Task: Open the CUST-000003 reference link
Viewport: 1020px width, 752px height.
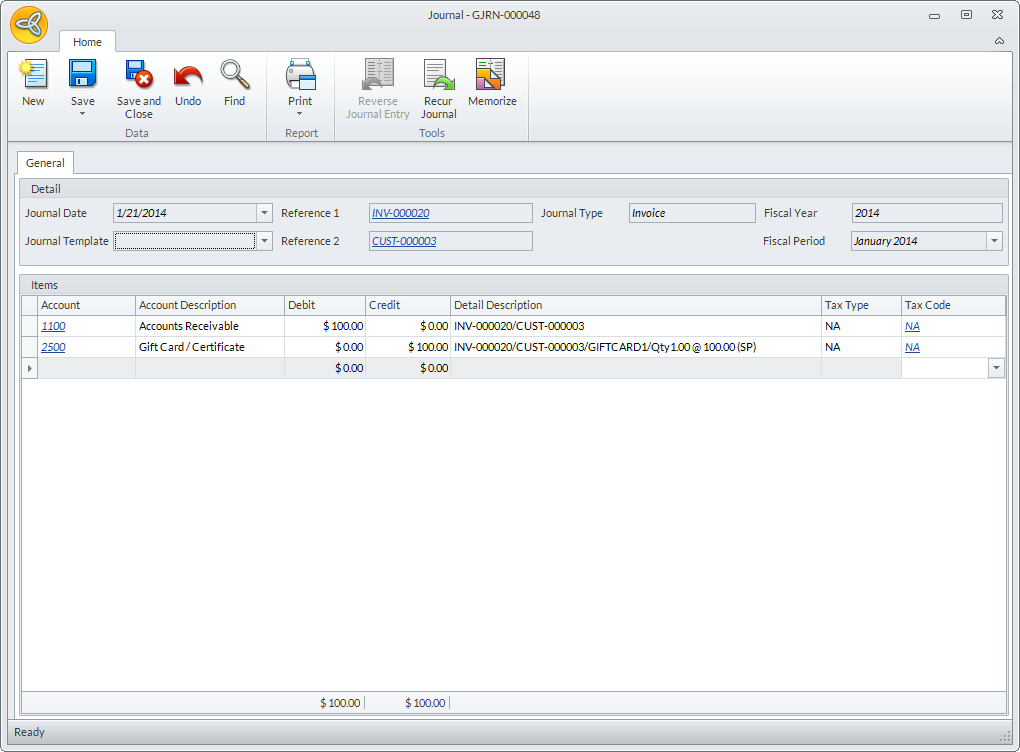Action: coord(404,241)
